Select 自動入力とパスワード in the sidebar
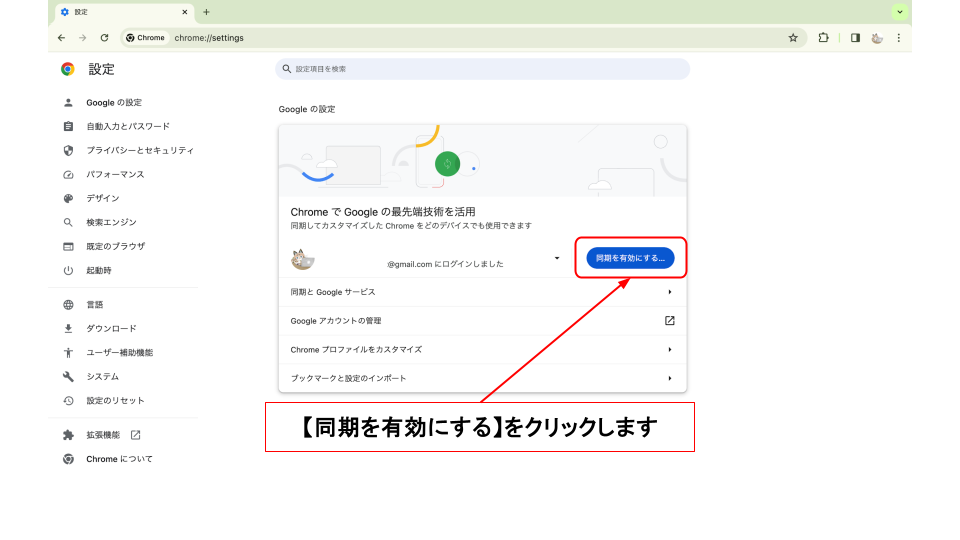Viewport: 960px width, 540px height. point(127,126)
